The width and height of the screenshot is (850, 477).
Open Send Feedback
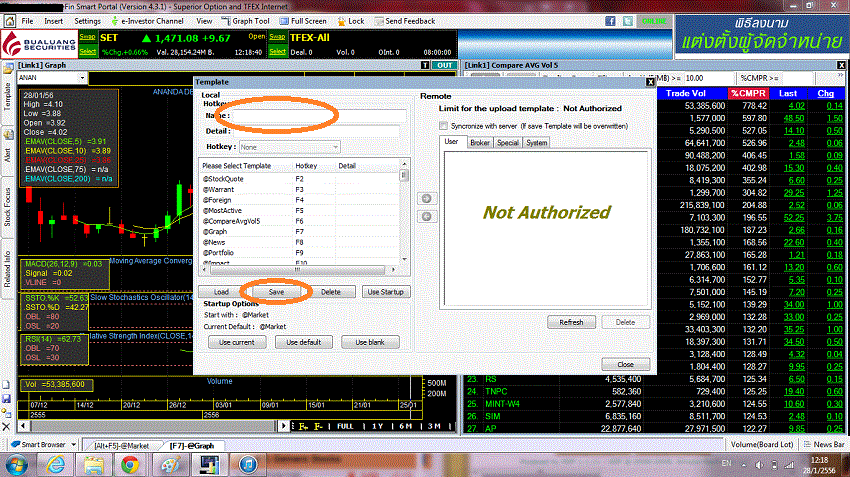click(x=404, y=21)
